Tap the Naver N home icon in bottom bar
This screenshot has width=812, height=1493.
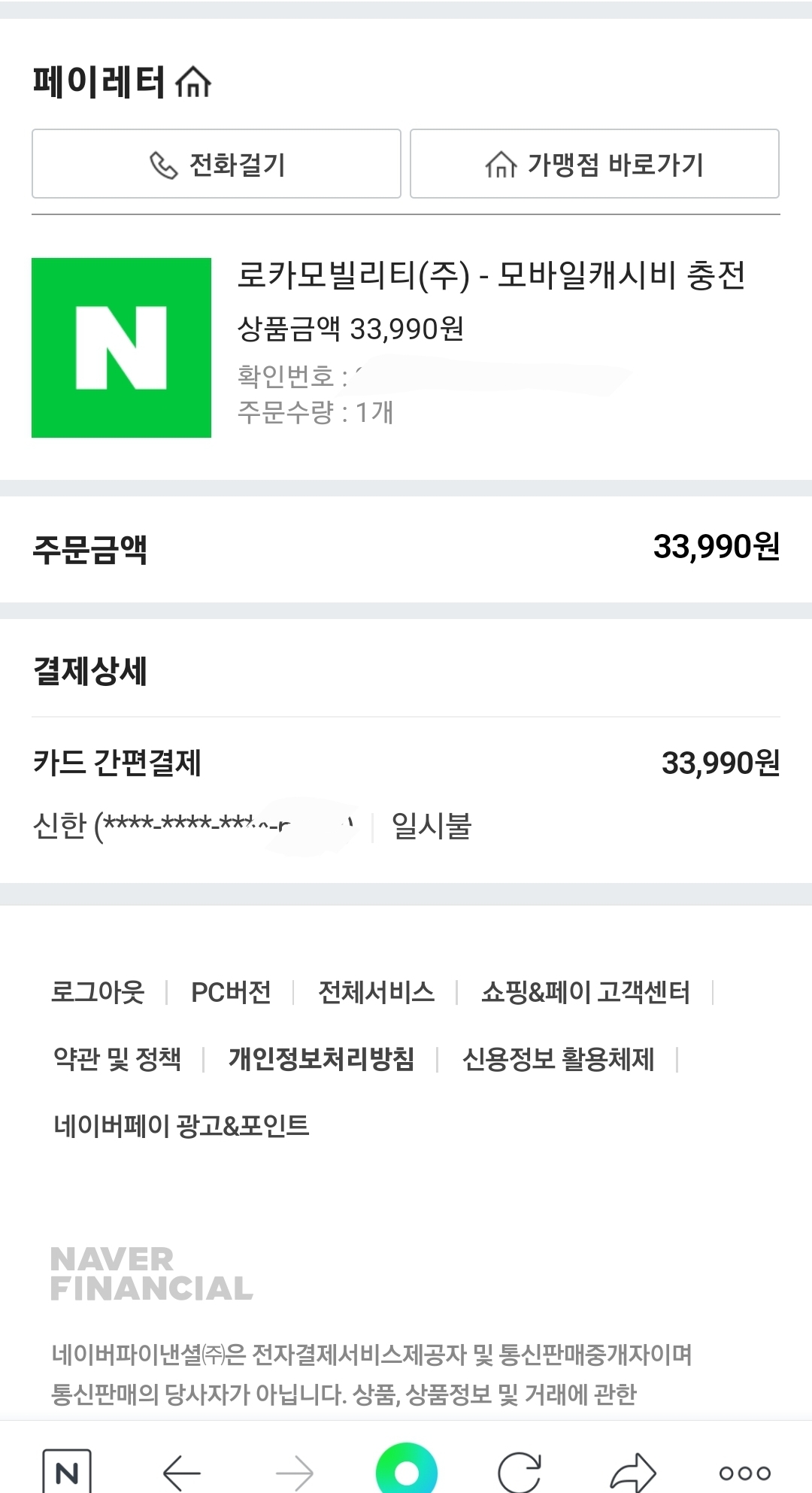67,1472
